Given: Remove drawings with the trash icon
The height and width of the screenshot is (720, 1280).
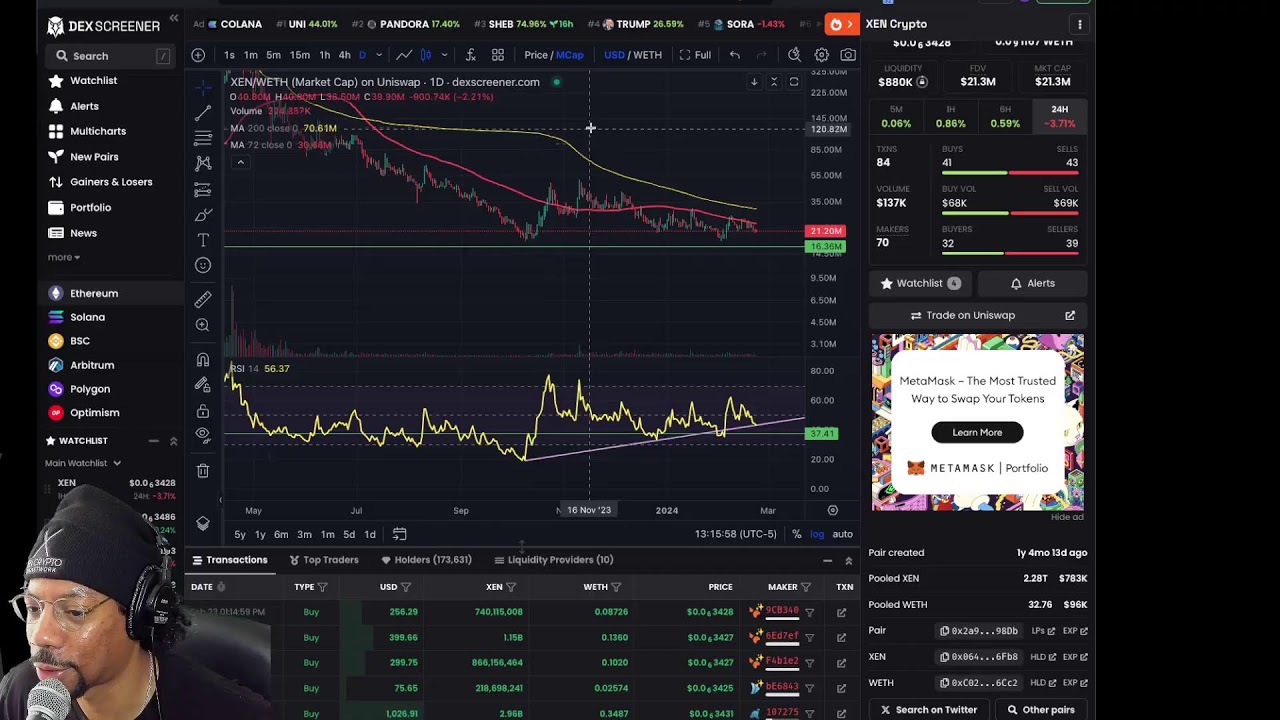Looking at the screenshot, I should (x=203, y=470).
